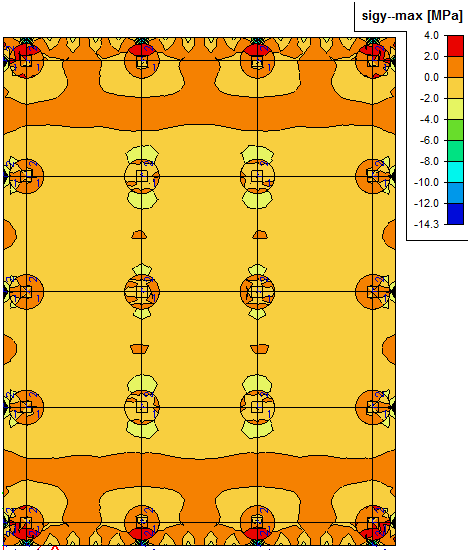
Task: Click the red 2.0 to 4.0 legend swatch
Action: 455,45
